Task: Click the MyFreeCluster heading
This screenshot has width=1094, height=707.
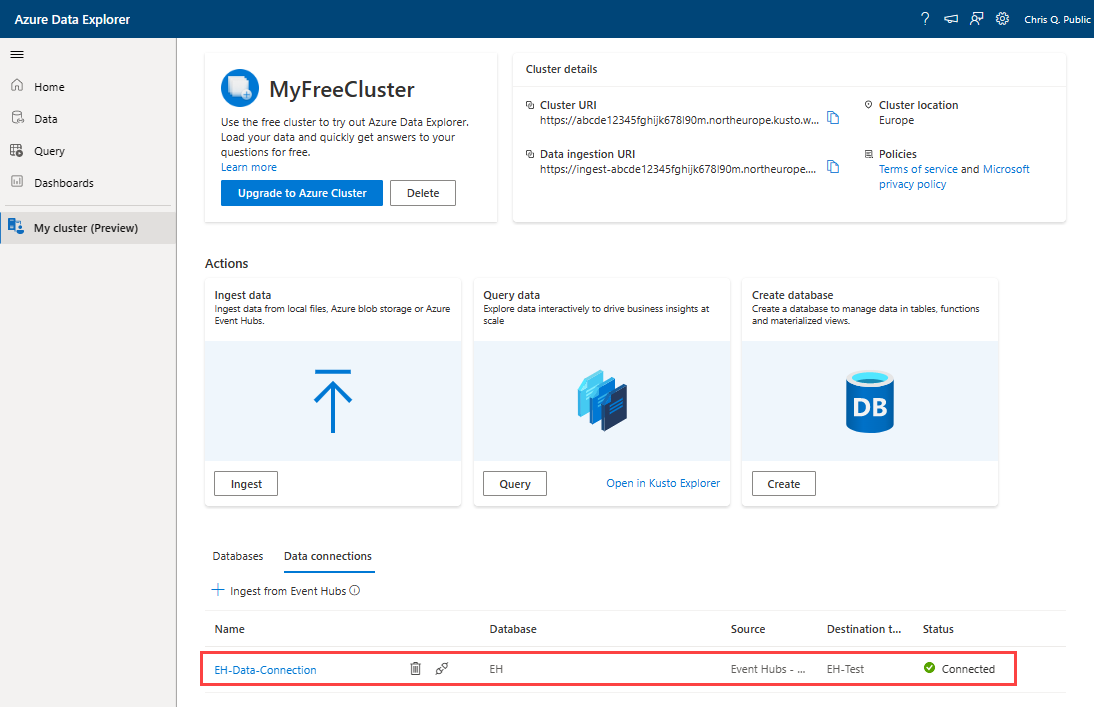Action: [342, 89]
